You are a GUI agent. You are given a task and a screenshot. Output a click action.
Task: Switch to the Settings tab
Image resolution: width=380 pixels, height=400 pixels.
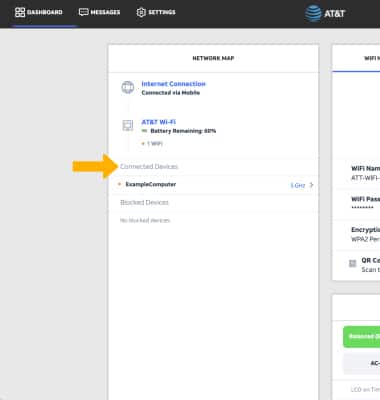point(156,12)
